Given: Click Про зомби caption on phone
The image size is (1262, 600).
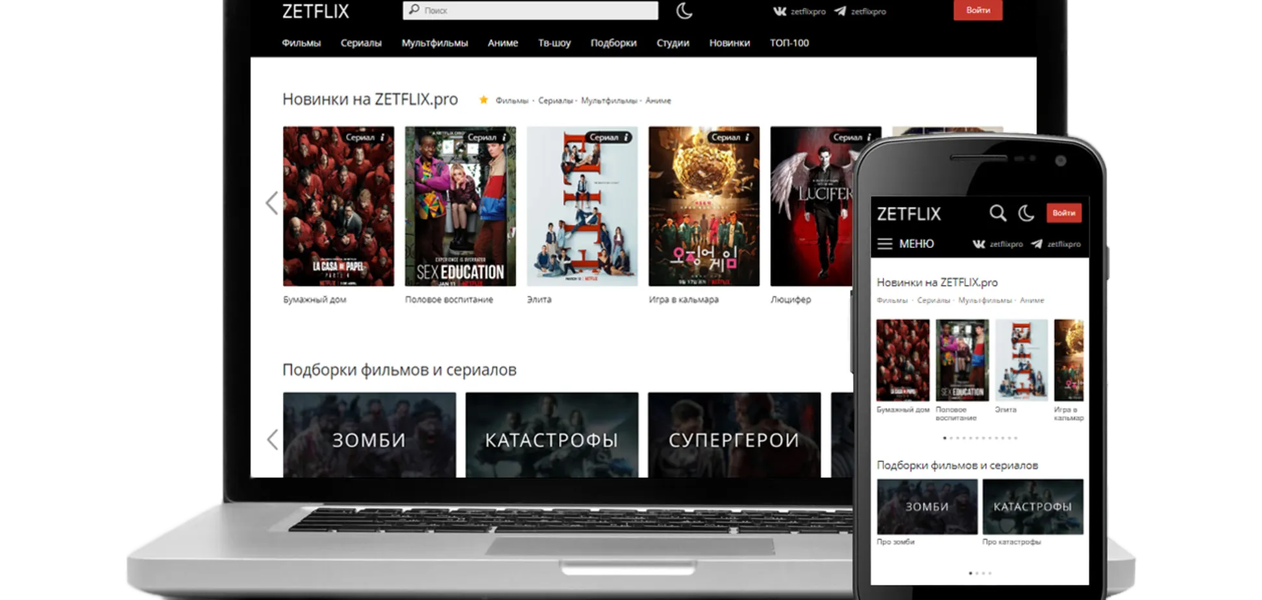Looking at the screenshot, I should 896,542.
